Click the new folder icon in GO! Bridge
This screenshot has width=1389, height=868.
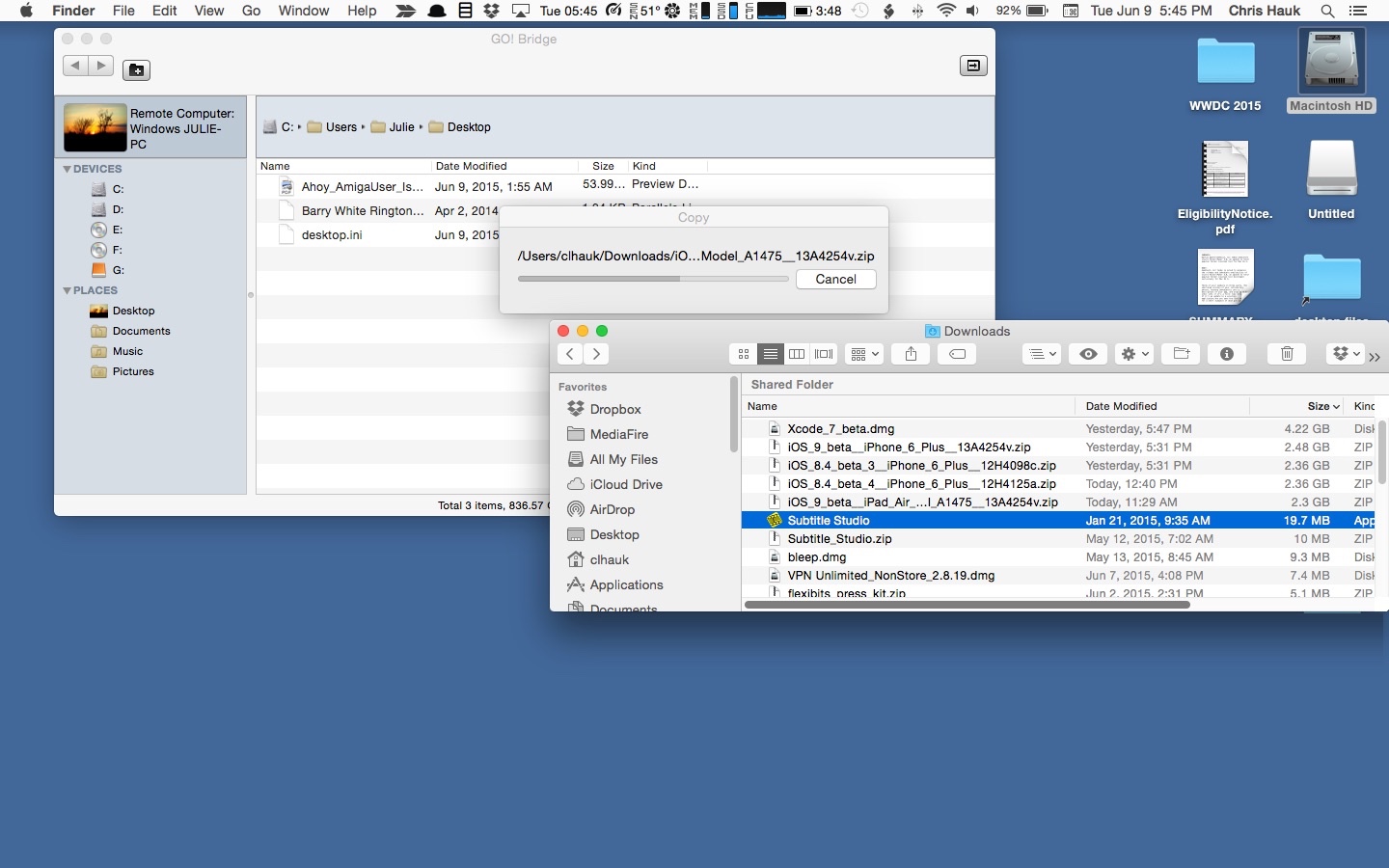pyautogui.click(x=137, y=69)
